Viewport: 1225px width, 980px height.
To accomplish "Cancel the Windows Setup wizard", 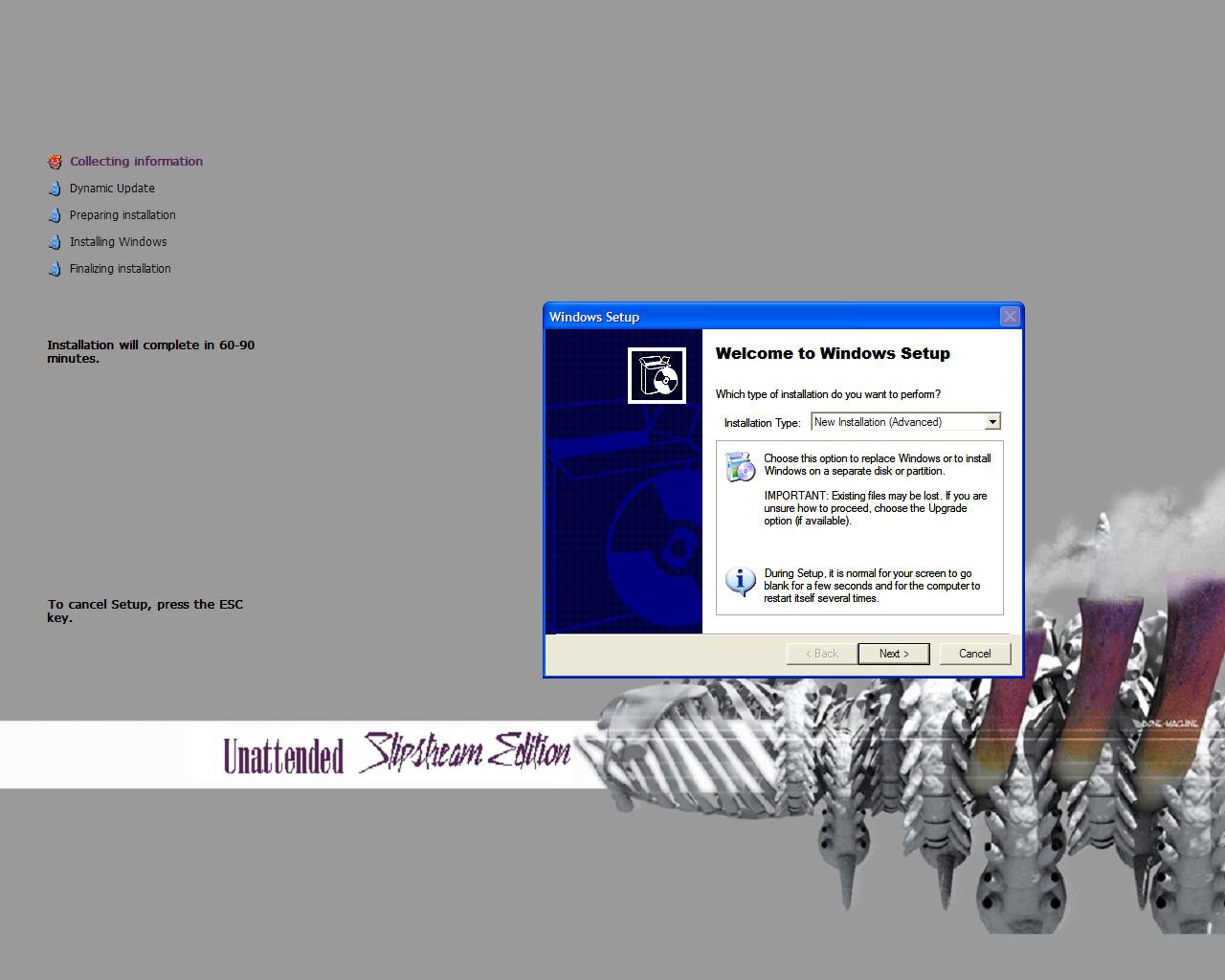I will (974, 654).
